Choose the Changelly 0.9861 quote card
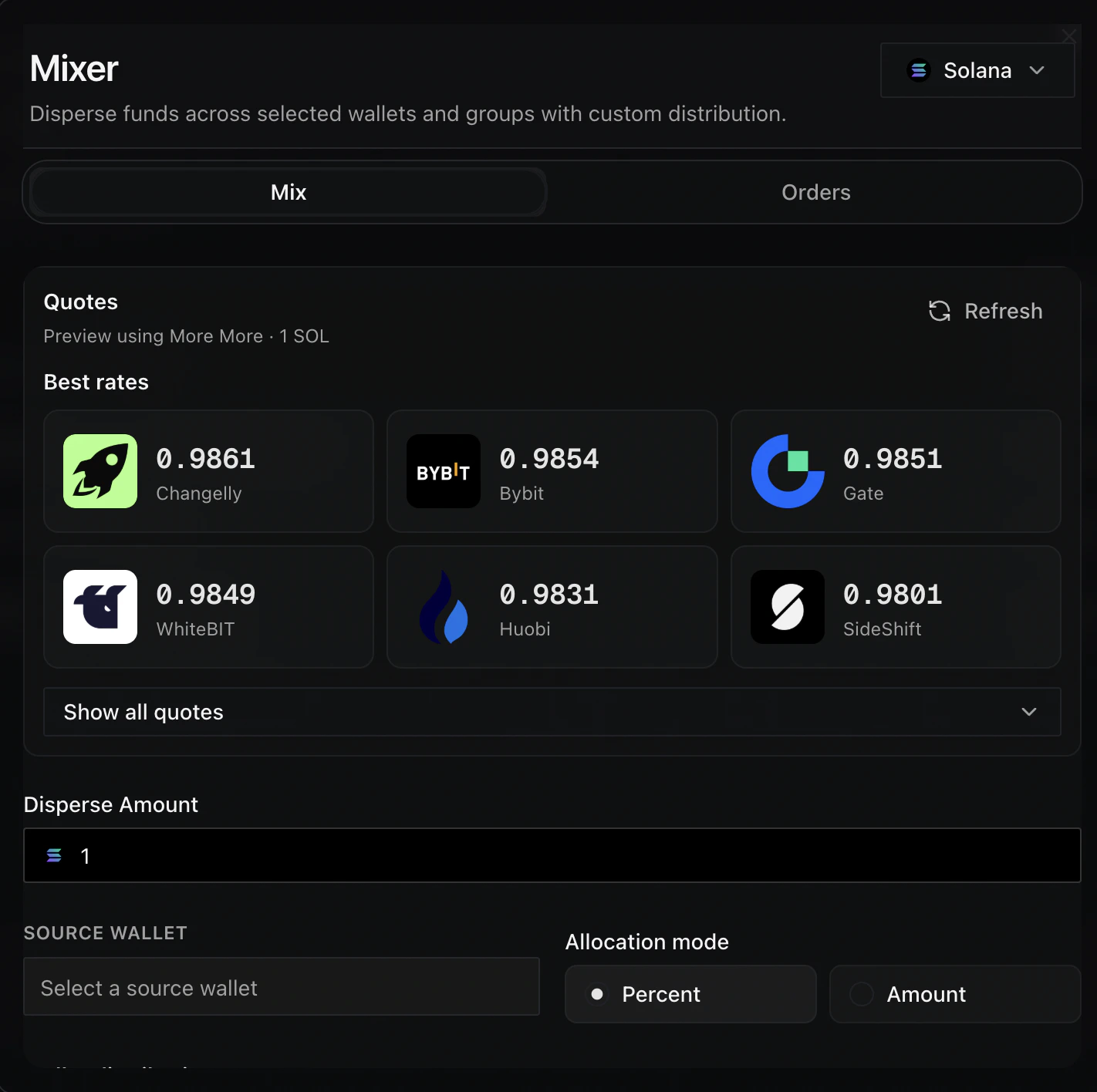This screenshot has height=1092, width=1097. click(x=208, y=471)
